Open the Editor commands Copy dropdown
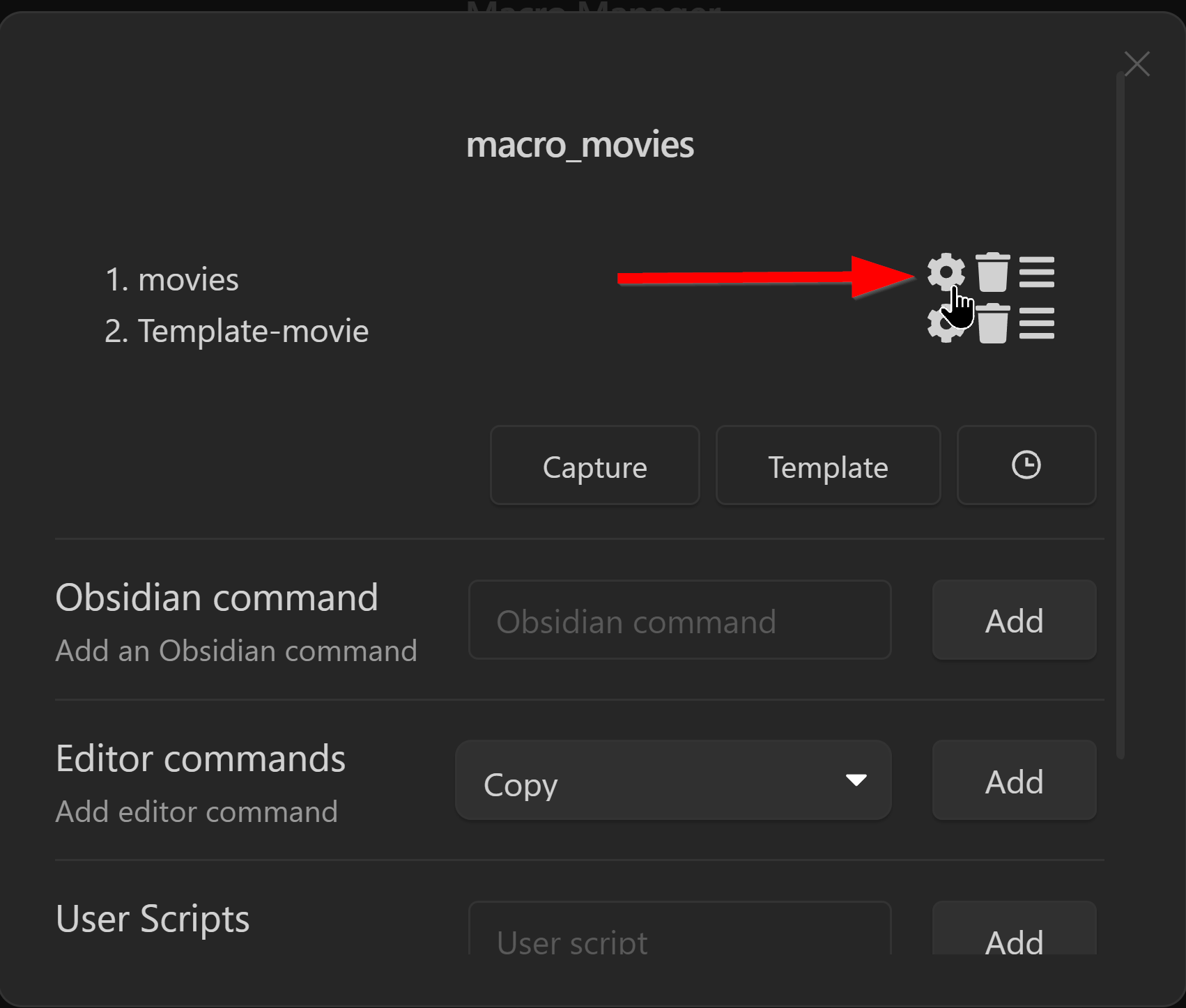Image resolution: width=1186 pixels, height=1008 pixels. point(673,780)
